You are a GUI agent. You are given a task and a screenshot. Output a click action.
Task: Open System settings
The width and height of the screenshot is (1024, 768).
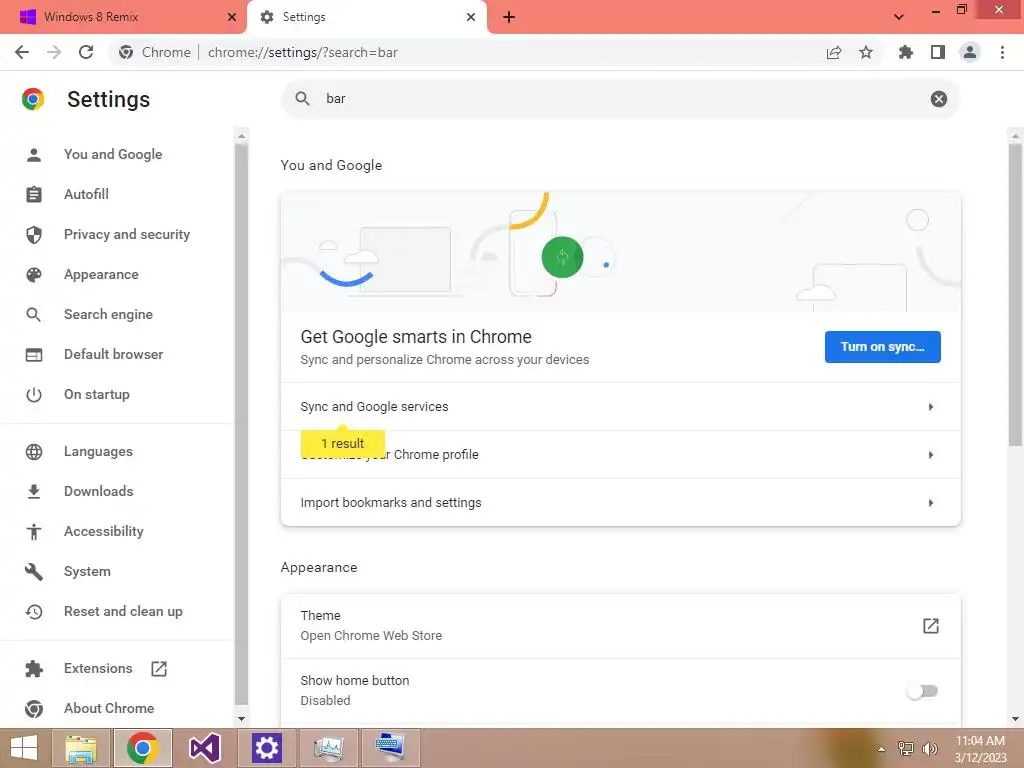[87, 571]
